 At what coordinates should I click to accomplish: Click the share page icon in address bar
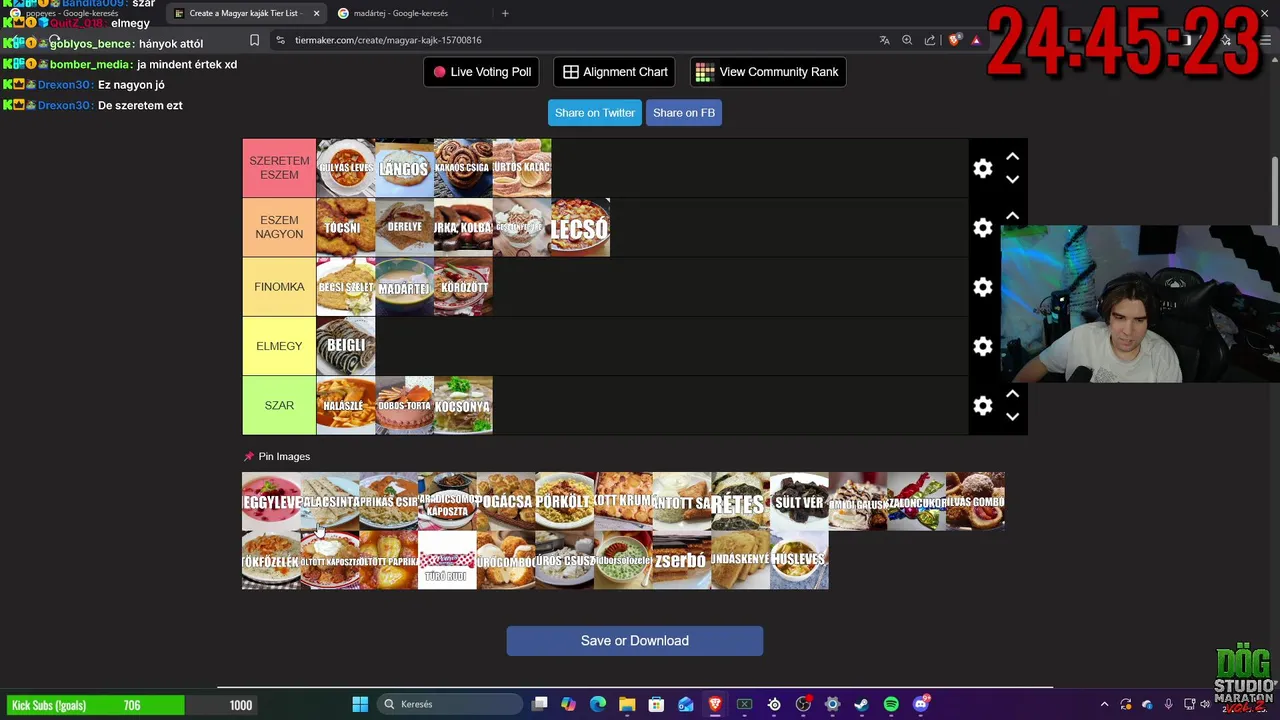tap(930, 40)
